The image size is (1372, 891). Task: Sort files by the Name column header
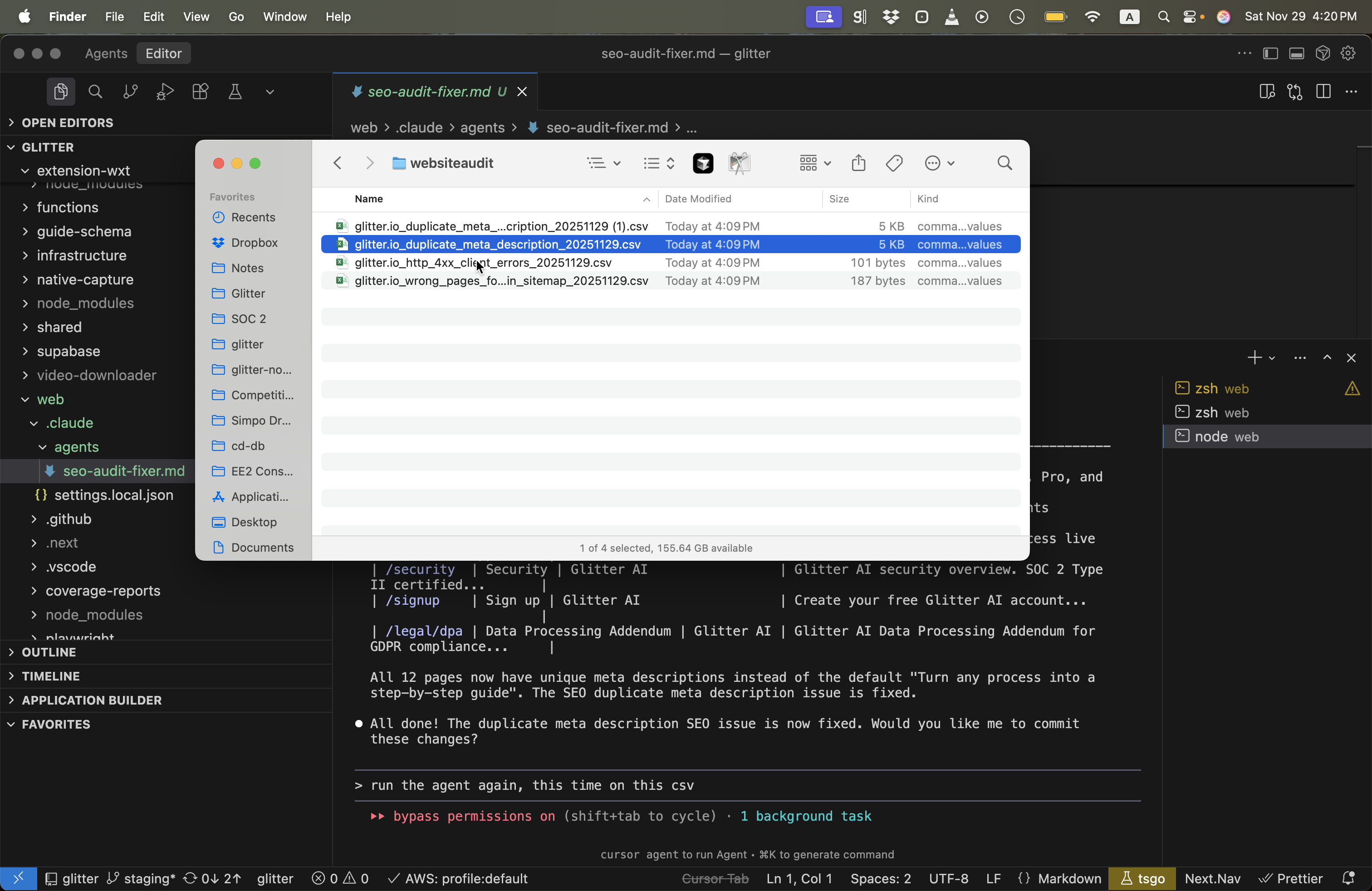369,199
